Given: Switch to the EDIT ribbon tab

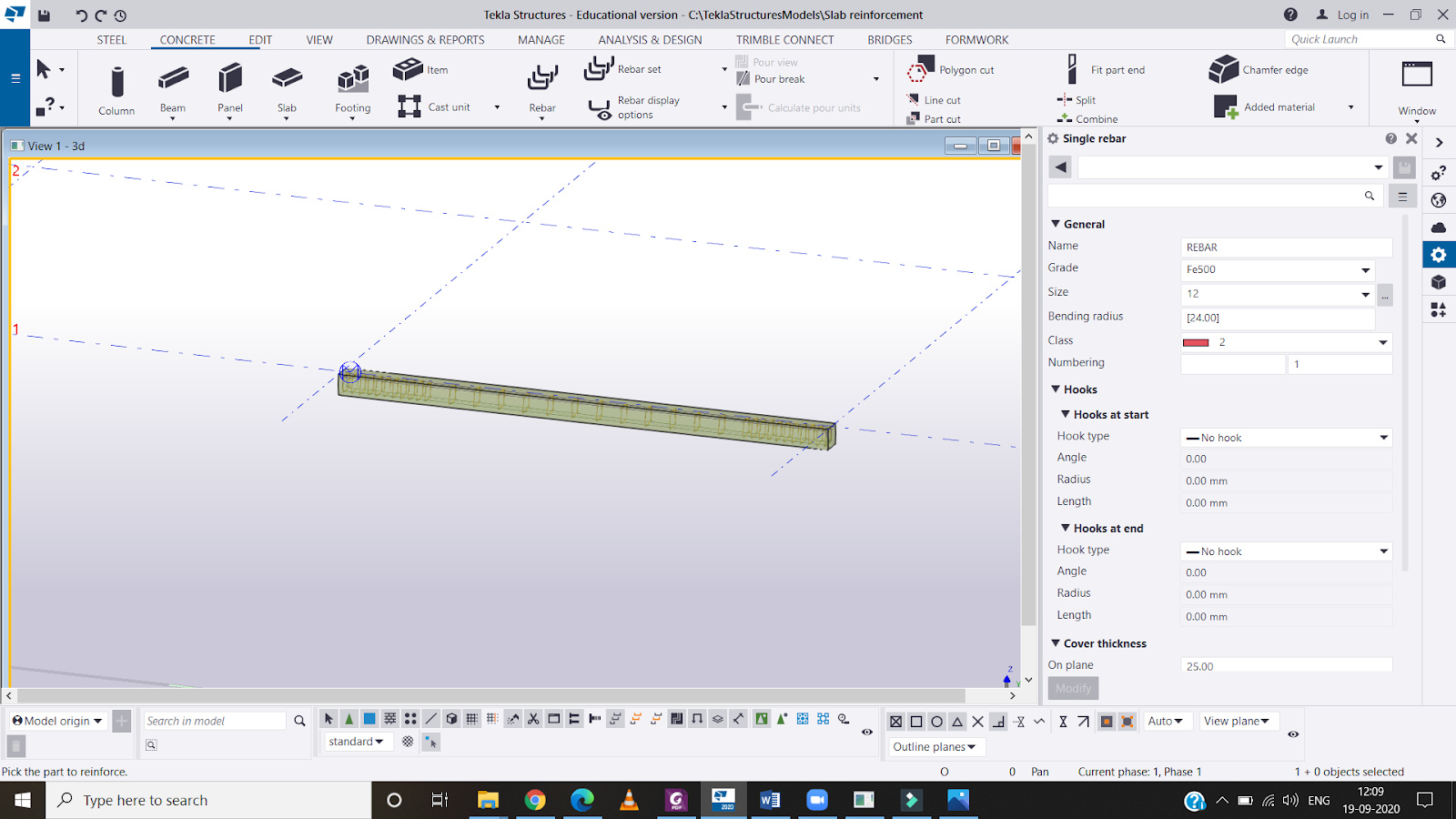Looking at the screenshot, I should (x=260, y=40).
